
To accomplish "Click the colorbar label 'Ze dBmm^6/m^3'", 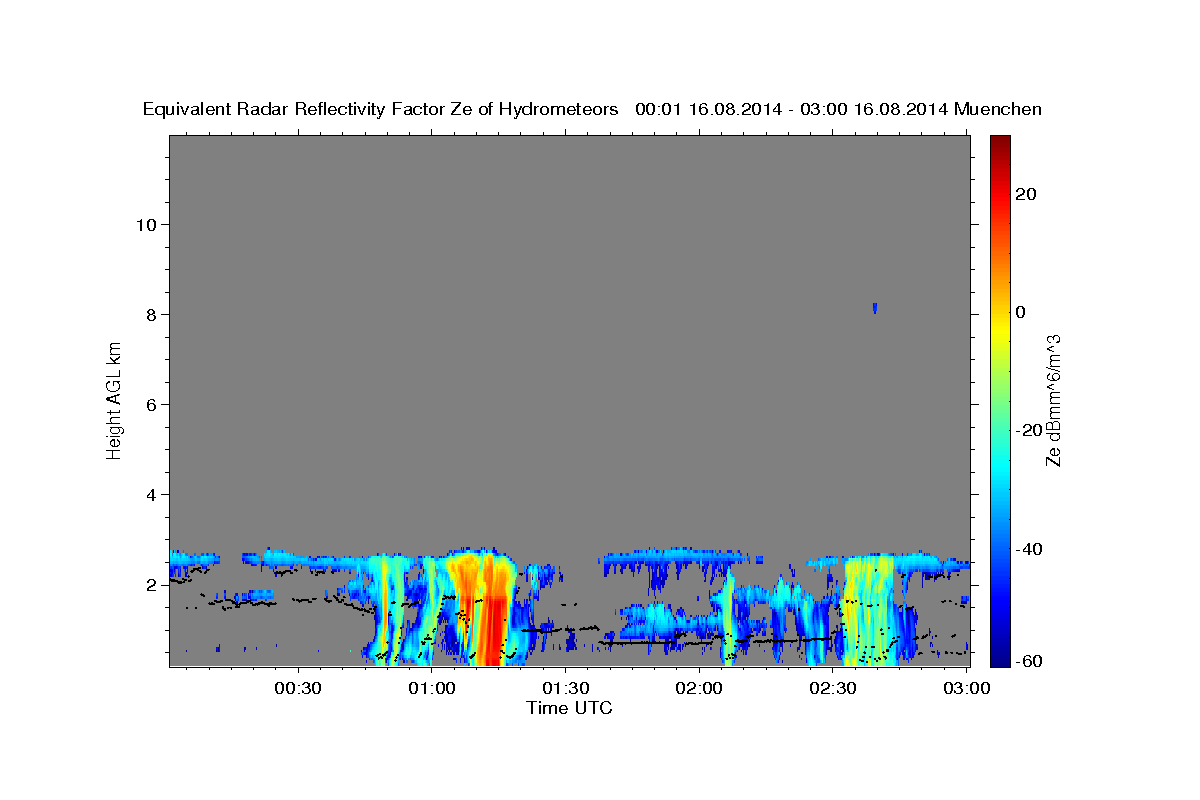I will (x=1053, y=400).
